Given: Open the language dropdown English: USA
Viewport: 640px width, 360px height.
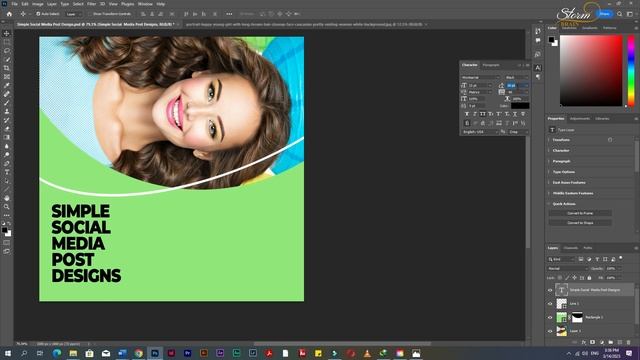Looking at the screenshot, I should click(x=480, y=132).
